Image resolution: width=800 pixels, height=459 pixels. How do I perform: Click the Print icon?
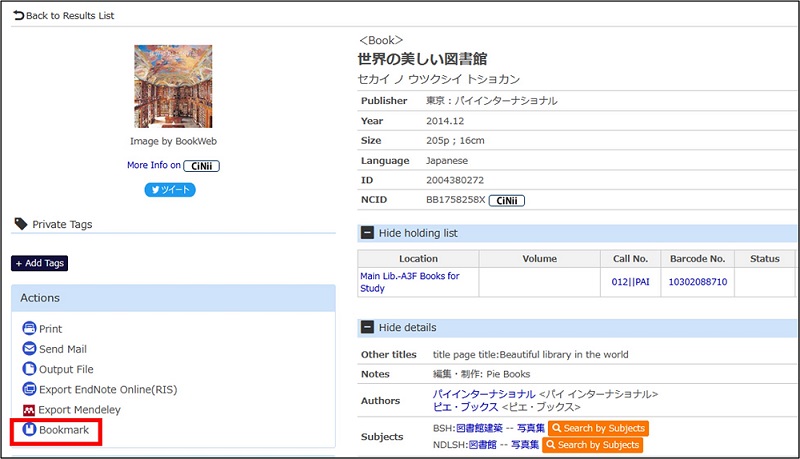point(30,328)
